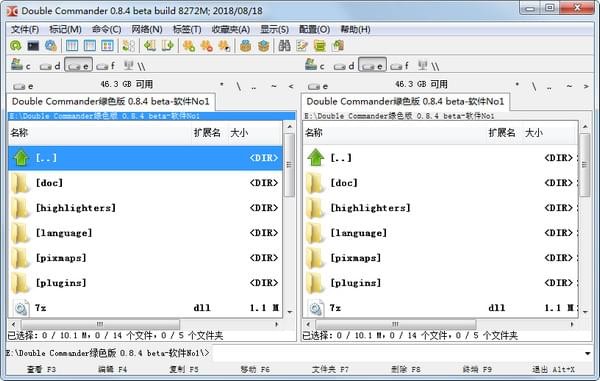
Task: Click the pack files archive box icon
Action: pyautogui.click(x=245, y=46)
